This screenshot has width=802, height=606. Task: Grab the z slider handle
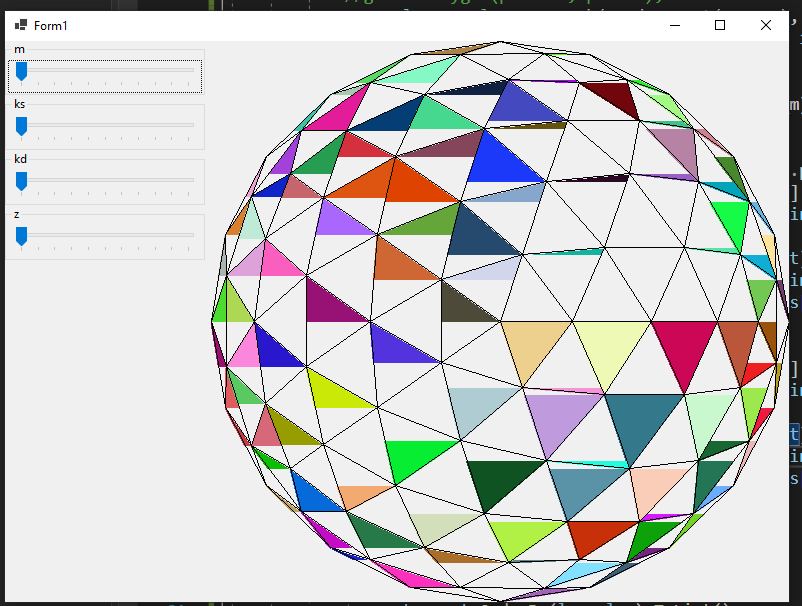pyautogui.click(x=21, y=236)
